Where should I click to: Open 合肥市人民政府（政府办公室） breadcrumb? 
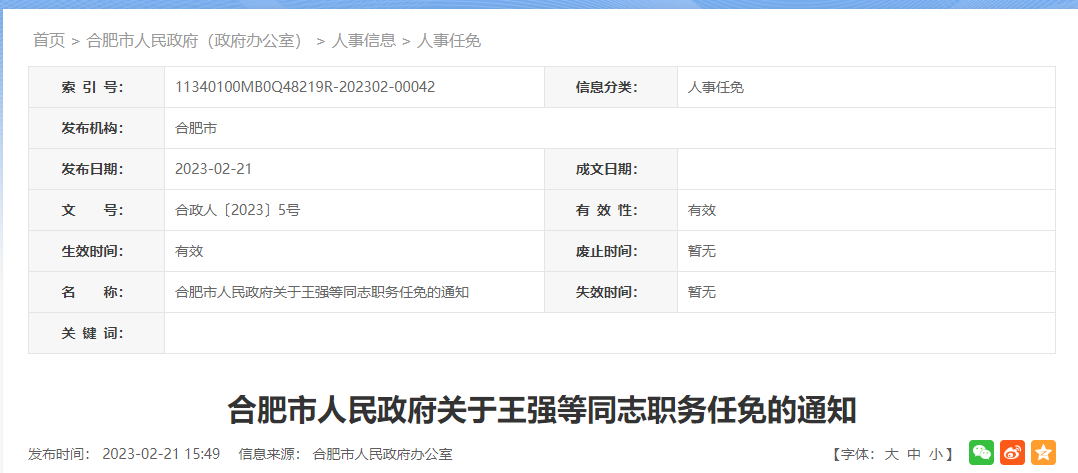point(195,41)
